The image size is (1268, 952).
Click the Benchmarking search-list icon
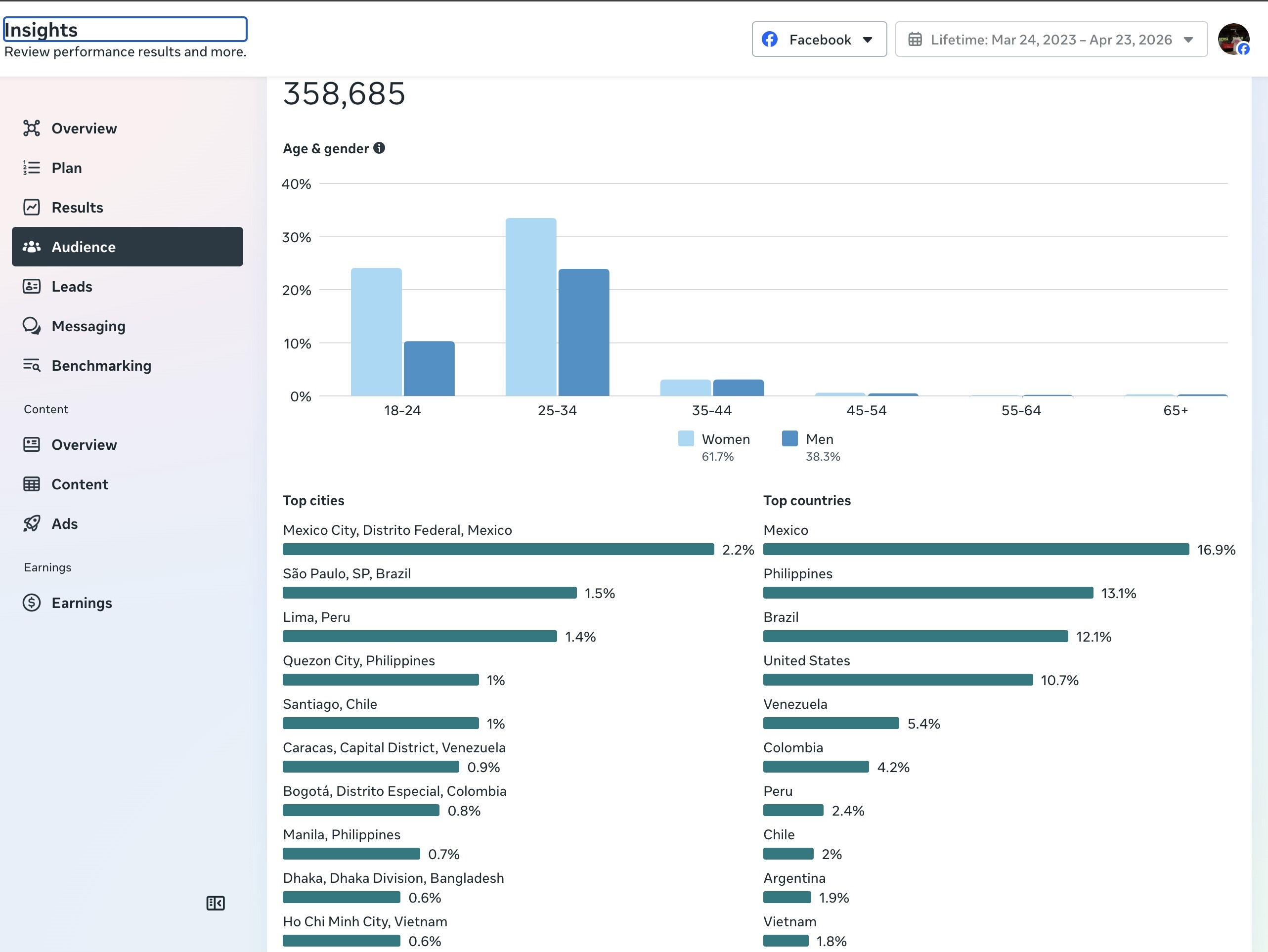click(32, 366)
